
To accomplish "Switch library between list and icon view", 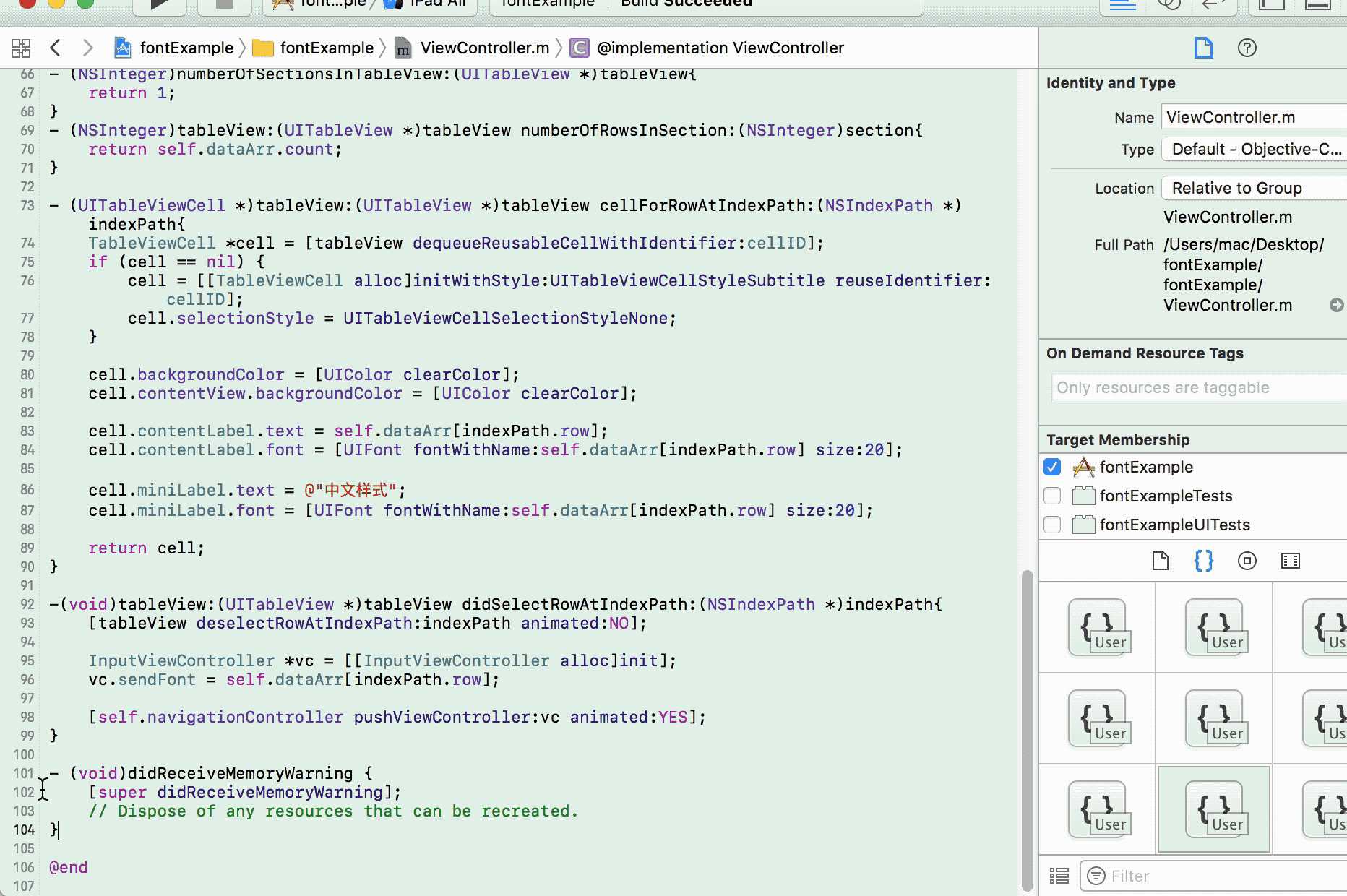I will point(1059,876).
